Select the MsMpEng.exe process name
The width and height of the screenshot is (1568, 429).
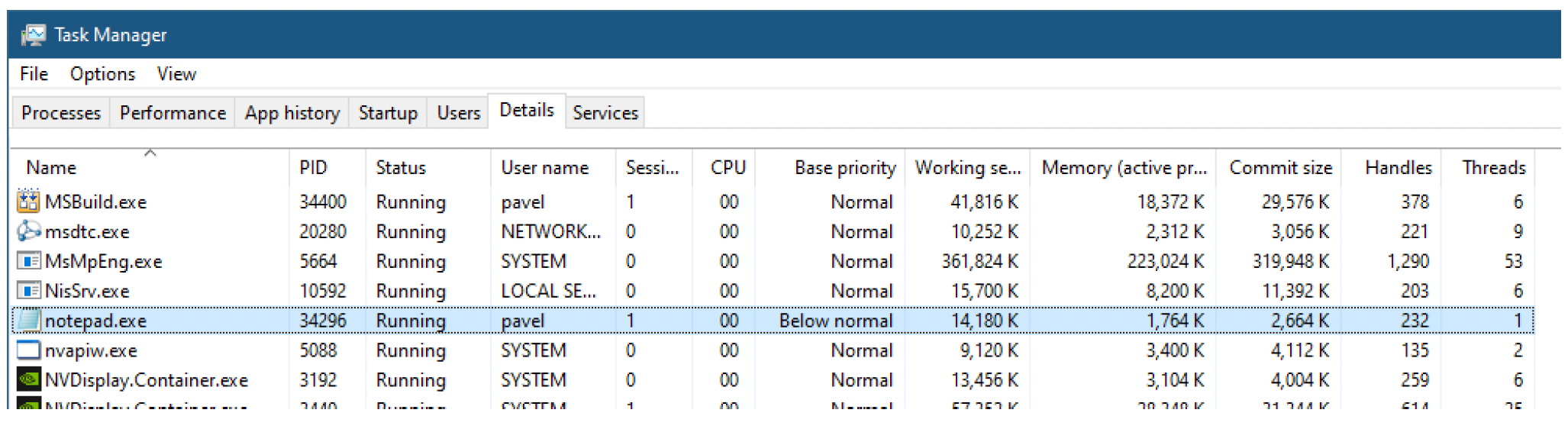[103, 262]
